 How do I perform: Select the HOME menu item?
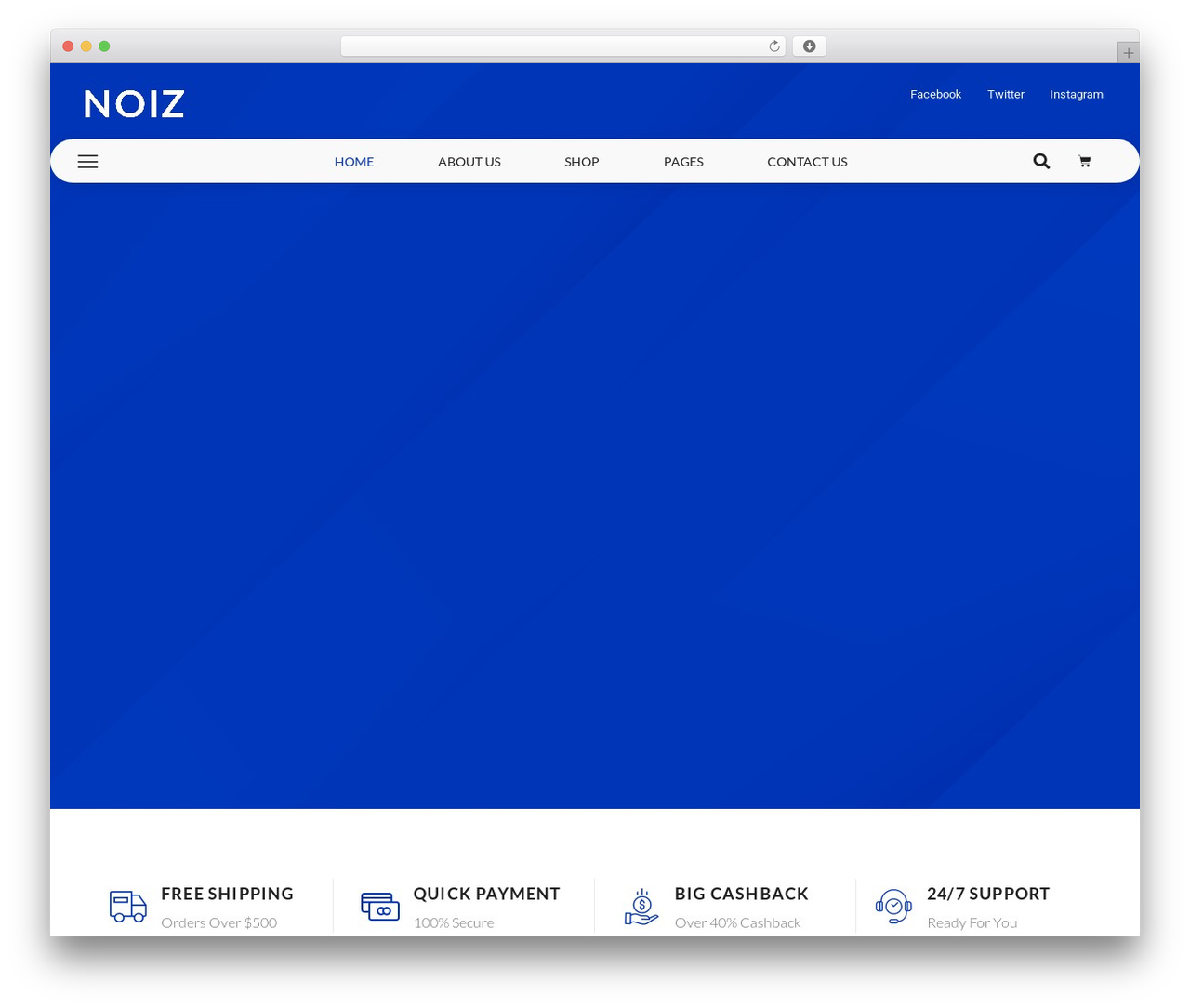[x=354, y=162]
